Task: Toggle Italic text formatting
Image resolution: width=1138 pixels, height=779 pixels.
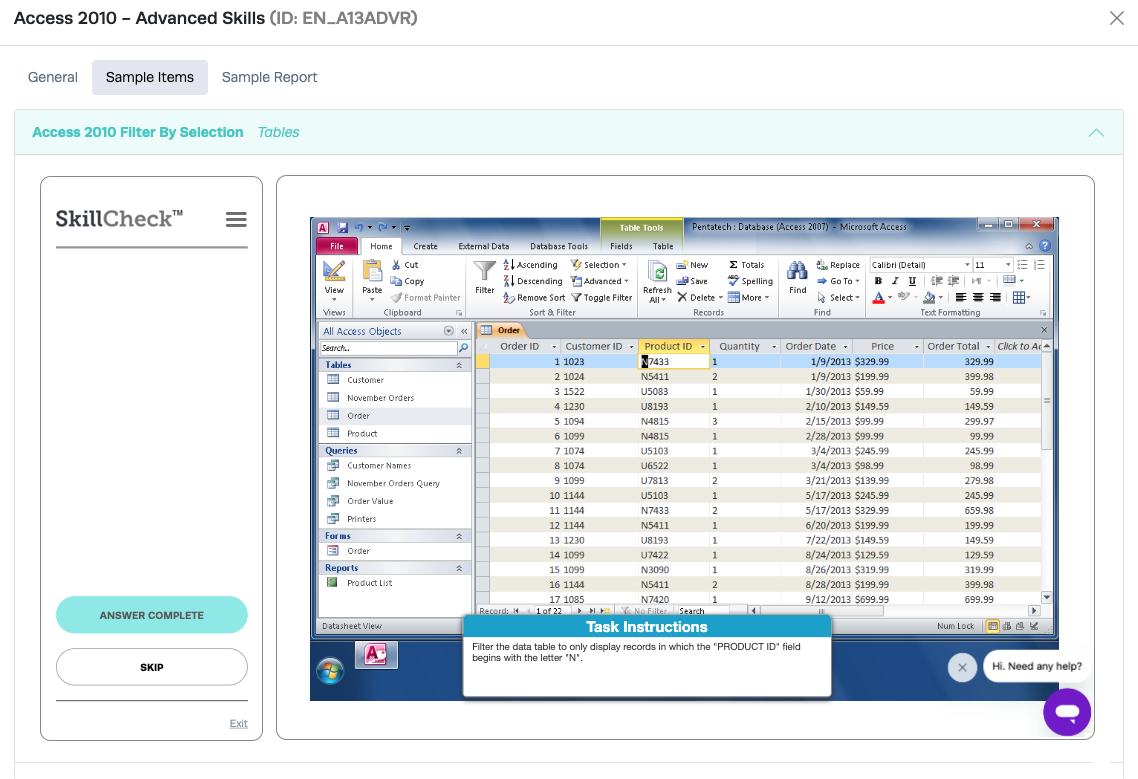Action: 895,281
